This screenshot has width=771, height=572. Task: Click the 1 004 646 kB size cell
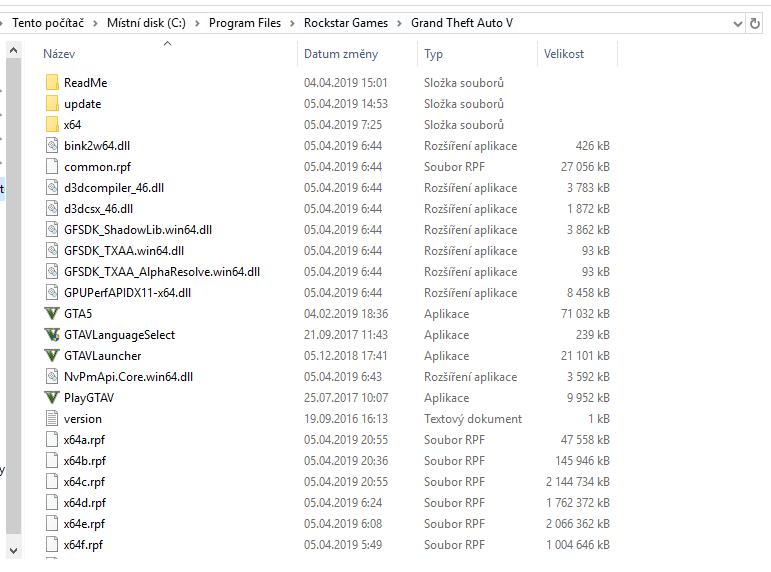click(578, 545)
